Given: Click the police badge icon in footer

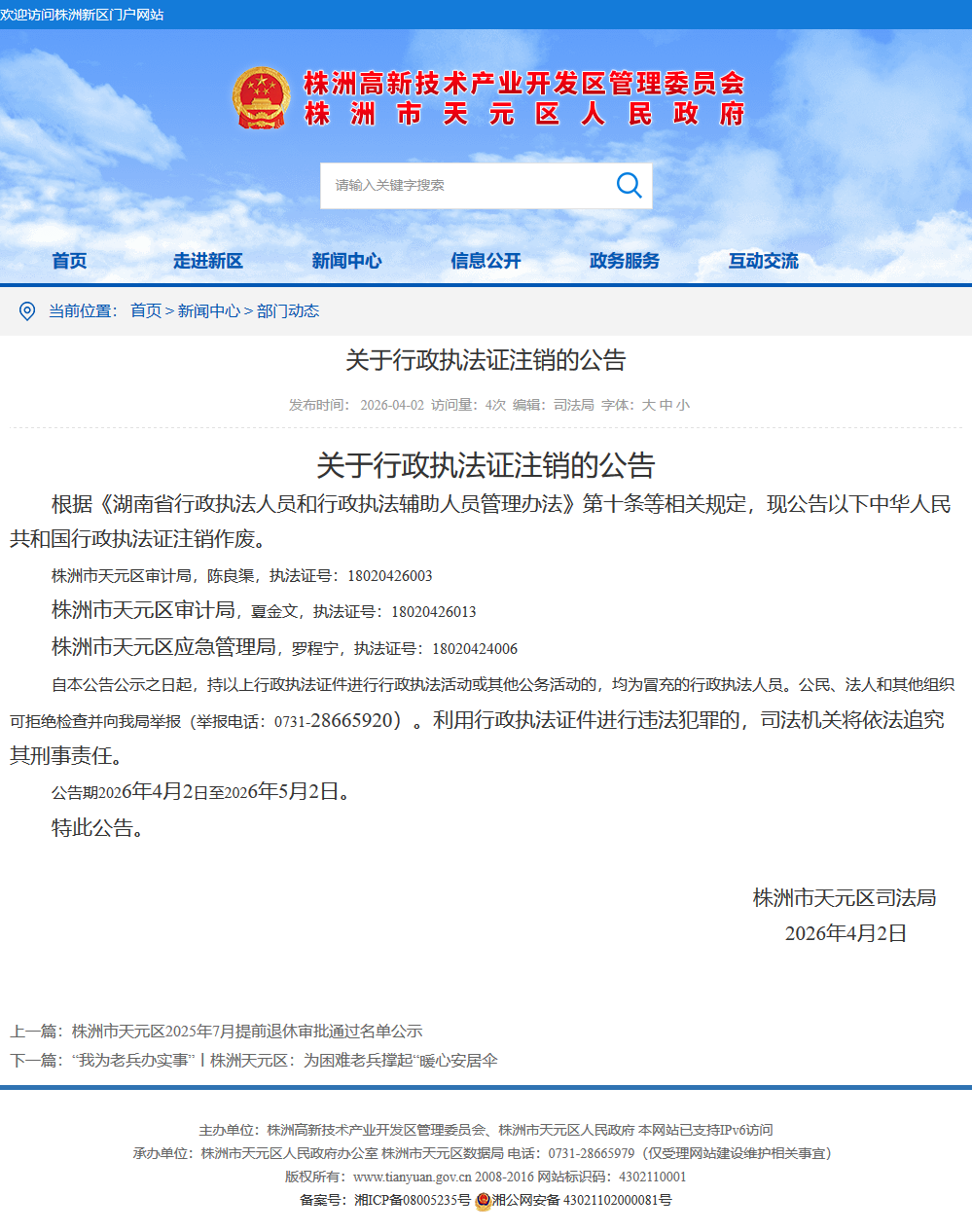Looking at the screenshot, I should [483, 1201].
